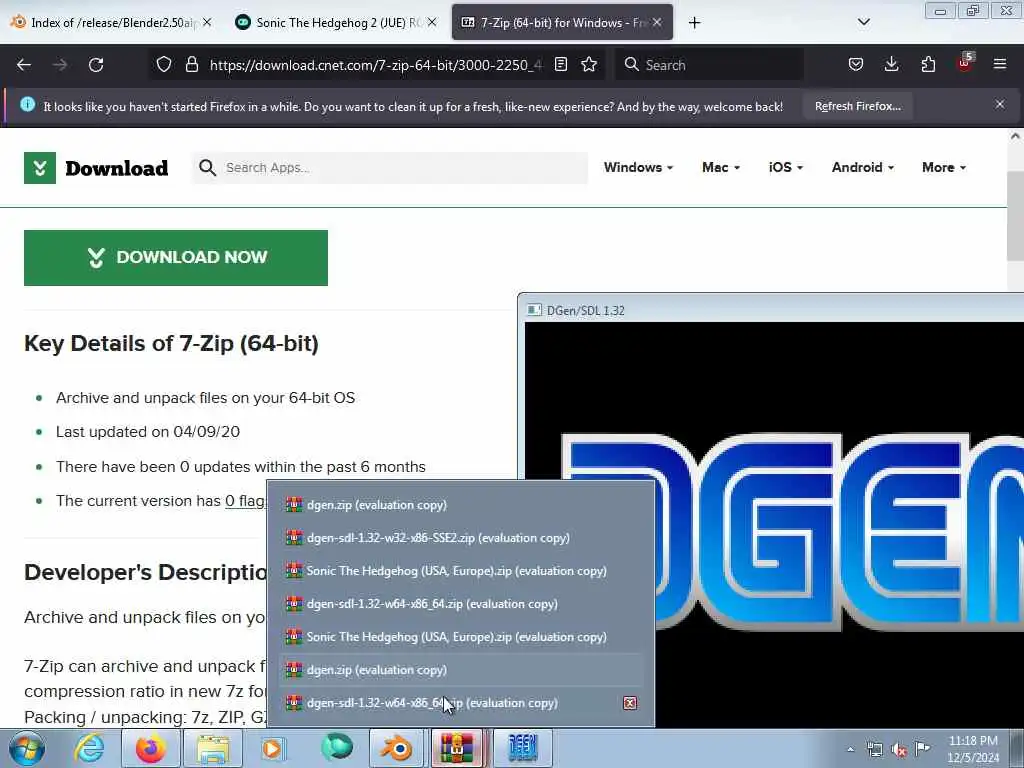This screenshot has width=1024, height=768.
Task: Open the Windows Start menu
Action: pos(27,748)
